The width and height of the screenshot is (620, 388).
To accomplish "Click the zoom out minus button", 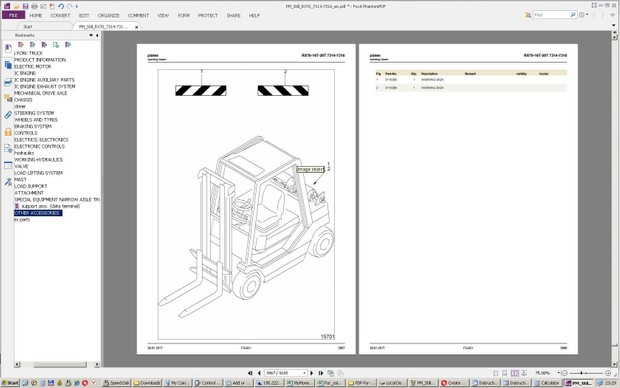I will [564, 373].
